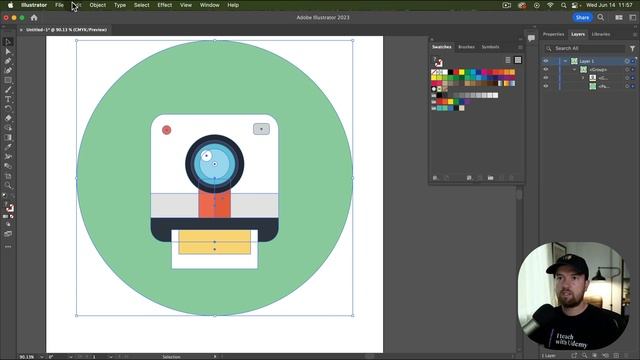The width and height of the screenshot is (640, 360).
Task: Switch to the Properties tab
Action: pos(553,34)
